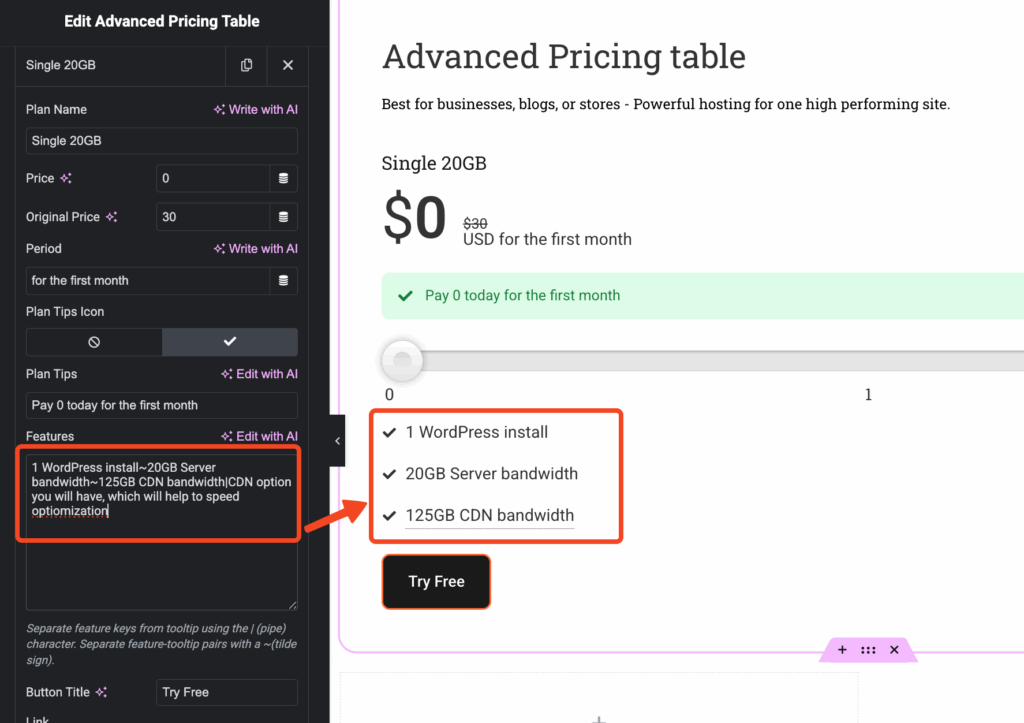The width and height of the screenshot is (1024, 723).
Task: Click into the Plan Name input field
Action: click(x=161, y=141)
